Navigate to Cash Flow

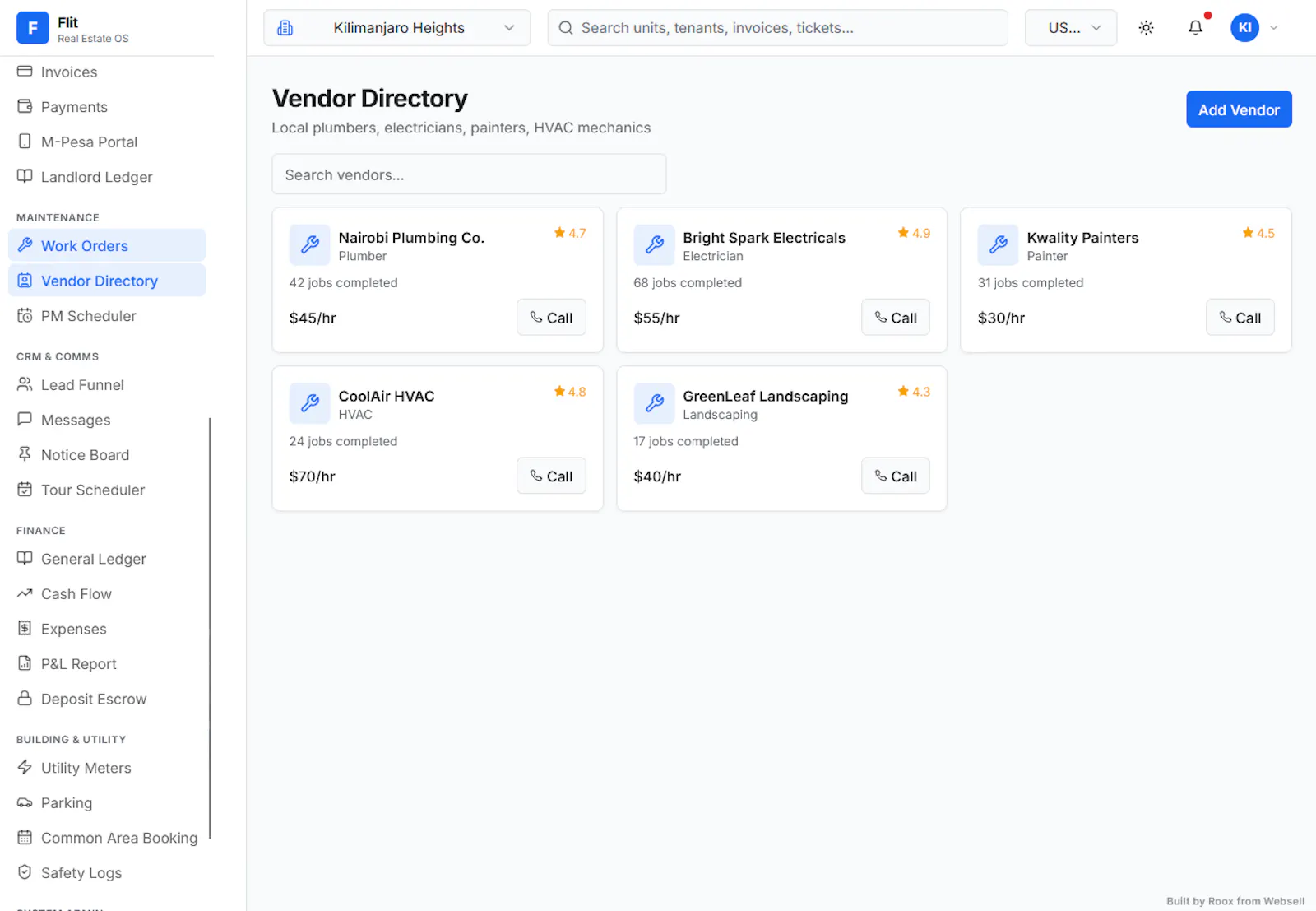pos(107,593)
